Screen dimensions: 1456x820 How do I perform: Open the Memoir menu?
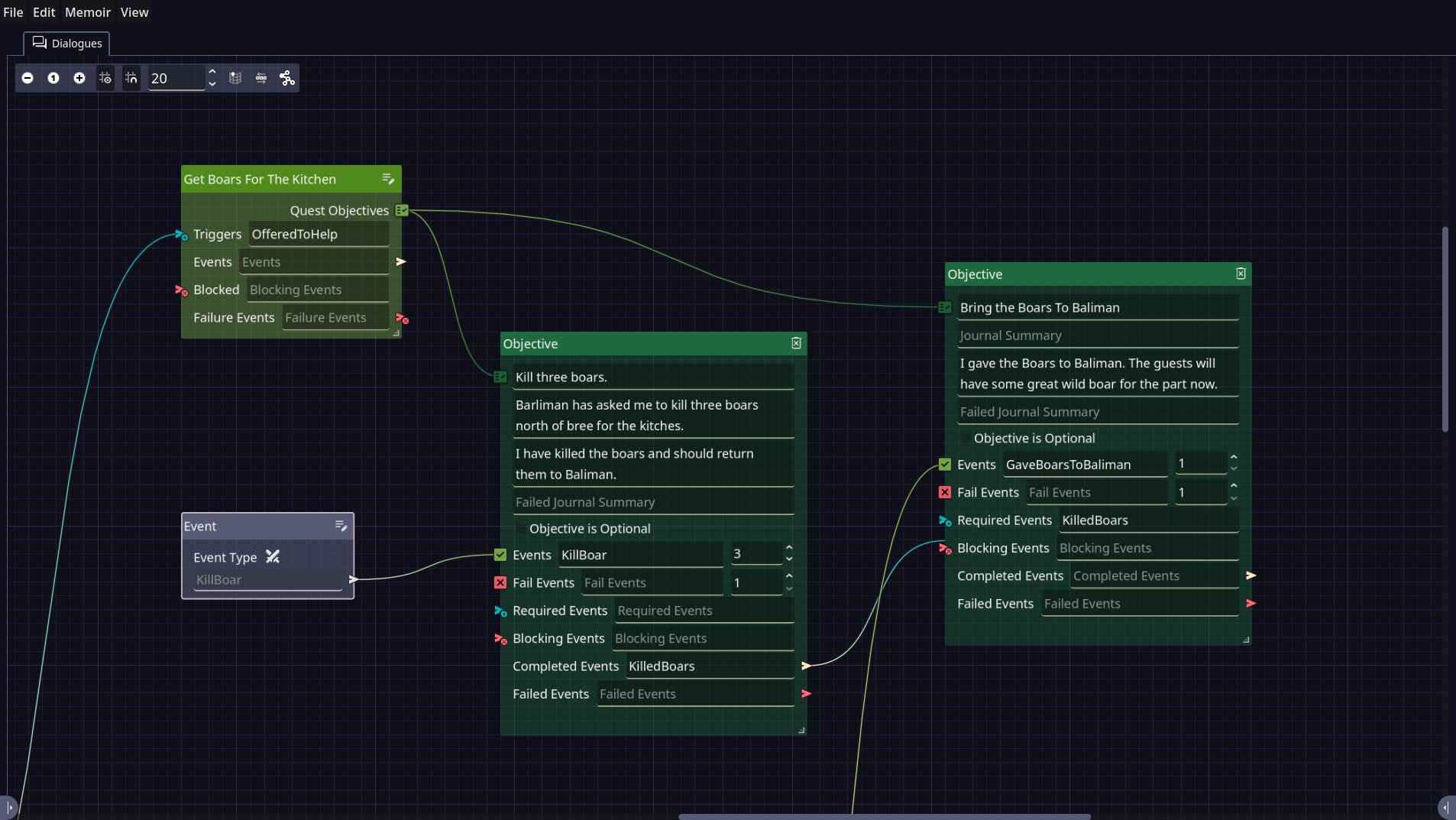click(x=88, y=12)
